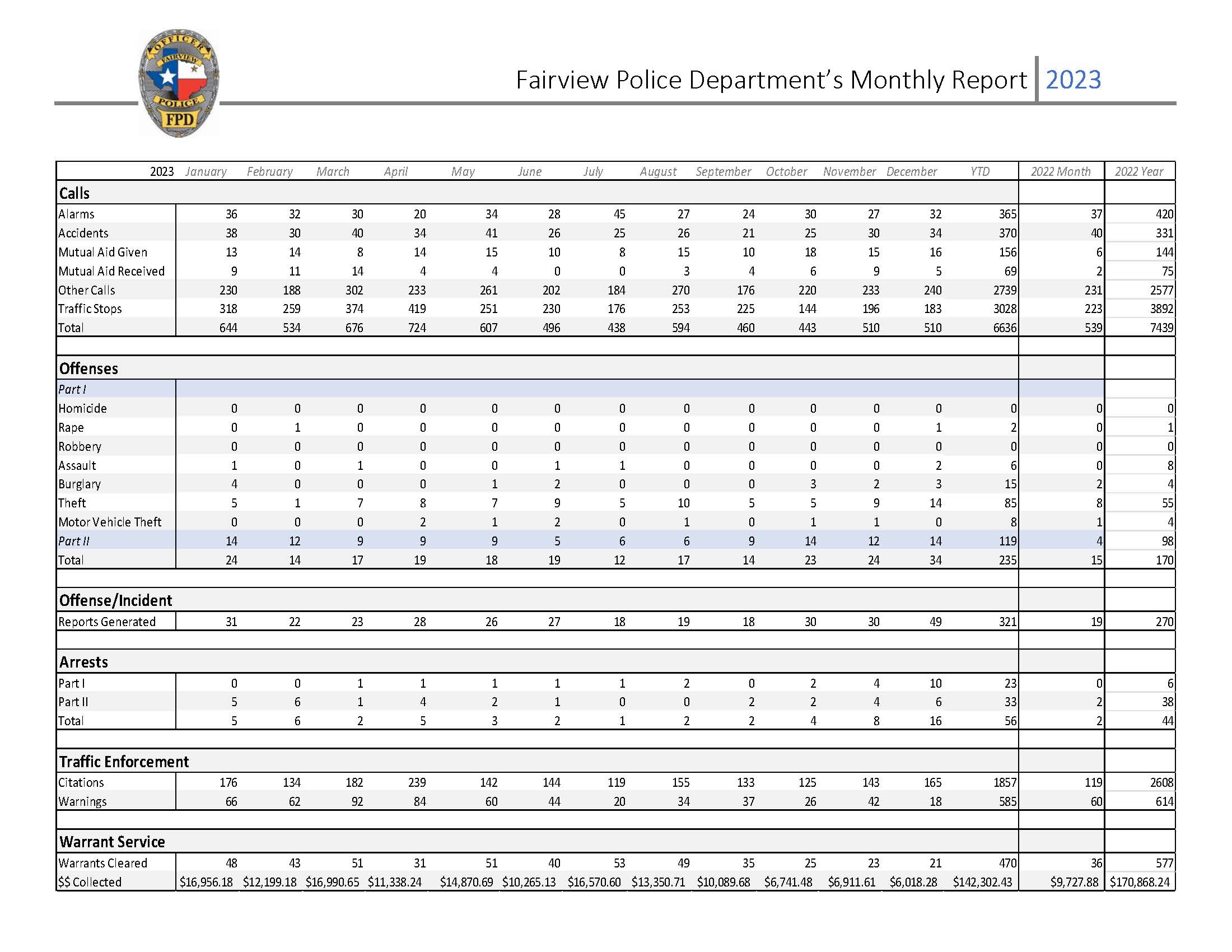The image size is (1232, 952).
Task: Click the 2022 Month column header
Action: (1061, 171)
